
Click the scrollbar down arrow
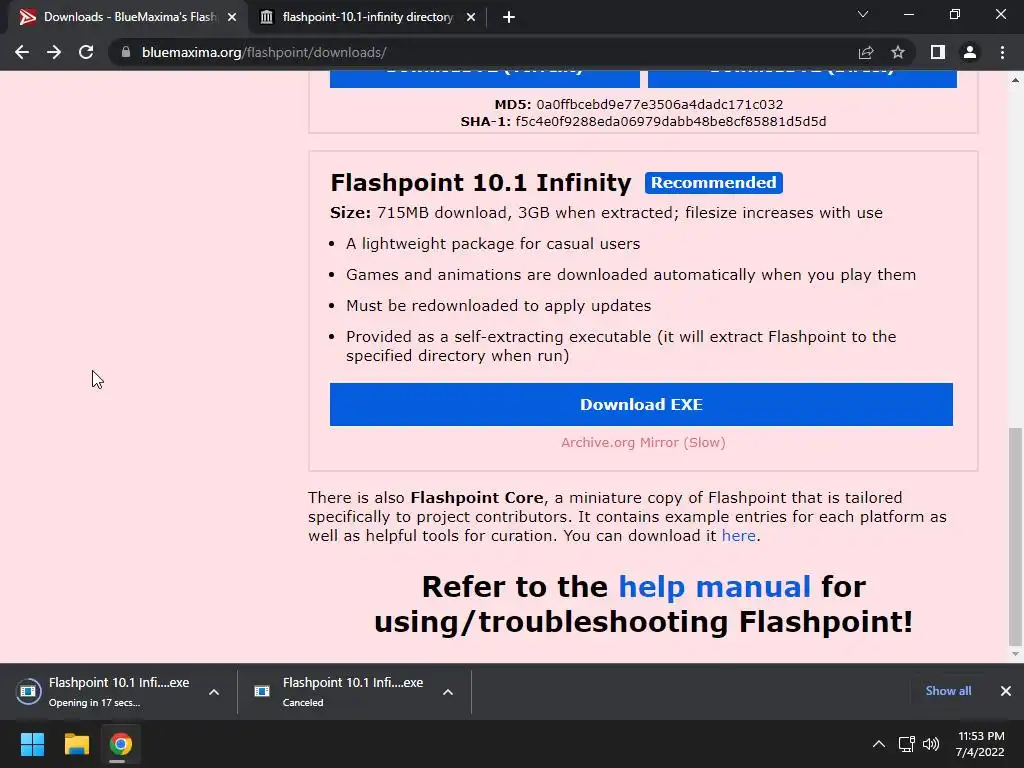coord(1015,654)
